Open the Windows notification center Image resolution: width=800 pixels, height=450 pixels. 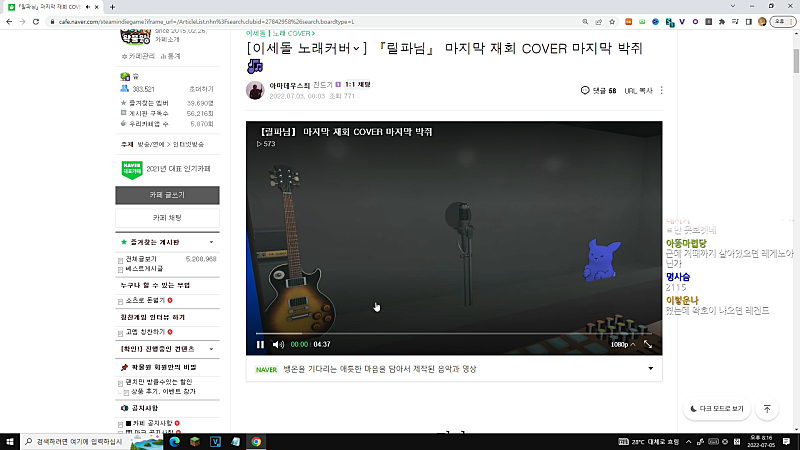(x=787, y=442)
